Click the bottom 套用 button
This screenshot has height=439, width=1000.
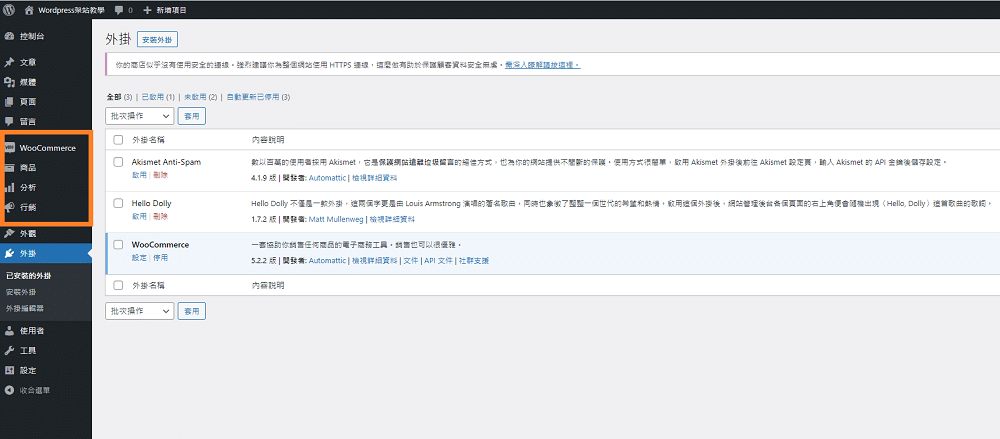[191, 311]
